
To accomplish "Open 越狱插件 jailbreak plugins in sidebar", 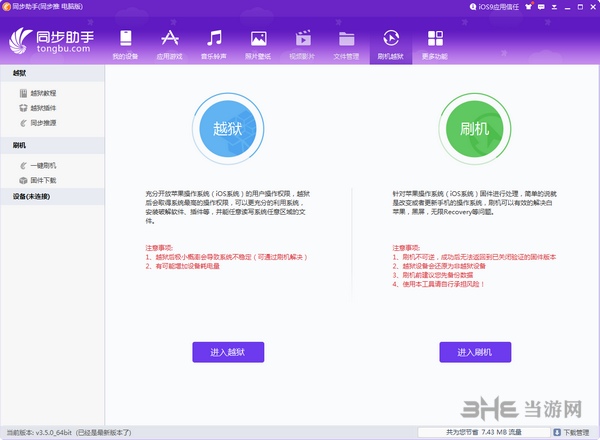I will pyautogui.click(x=38, y=108).
